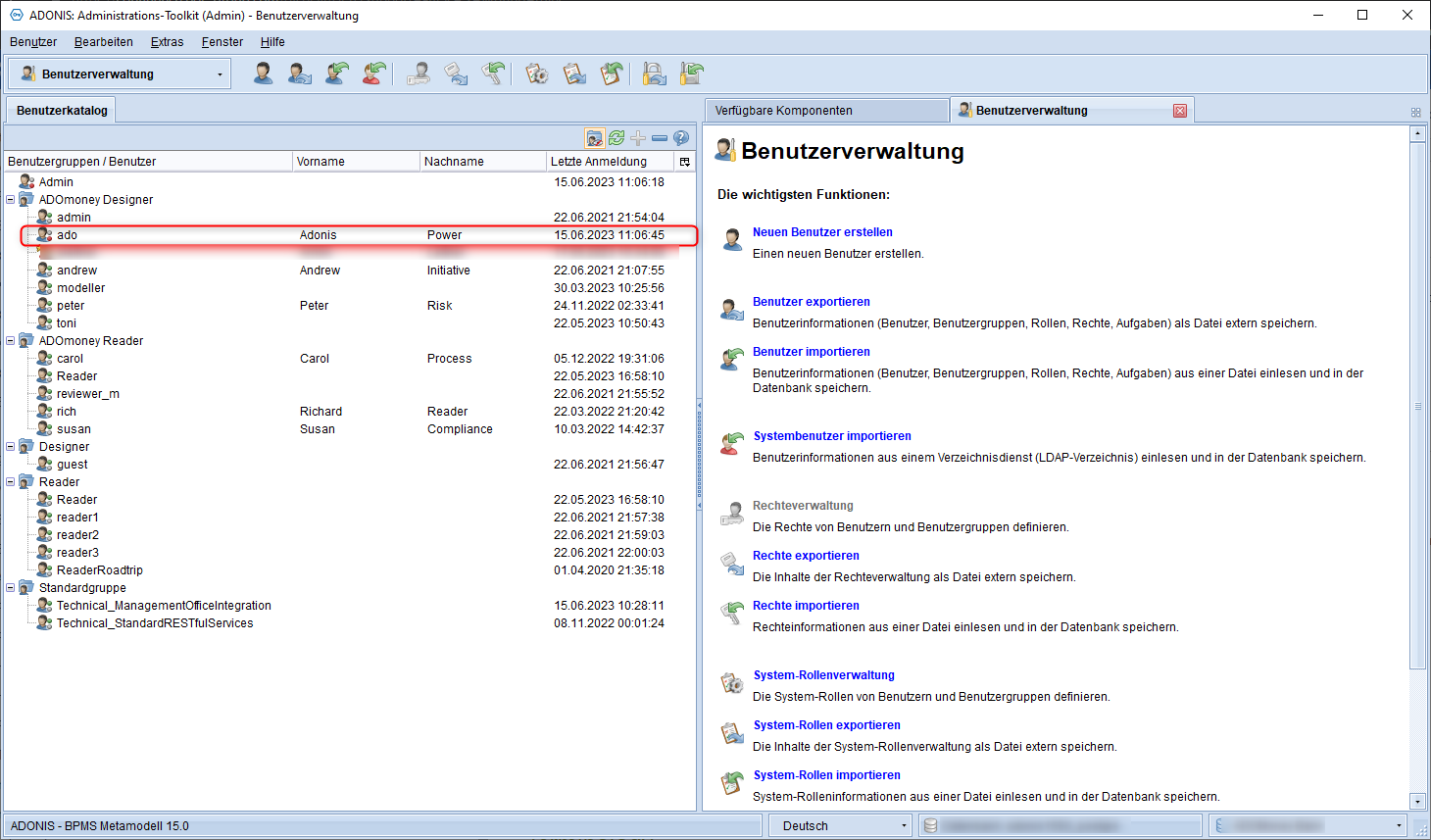1431x840 pixels.
Task: Collapse the Designer group node
Action: pyautogui.click(x=11, y=447)
